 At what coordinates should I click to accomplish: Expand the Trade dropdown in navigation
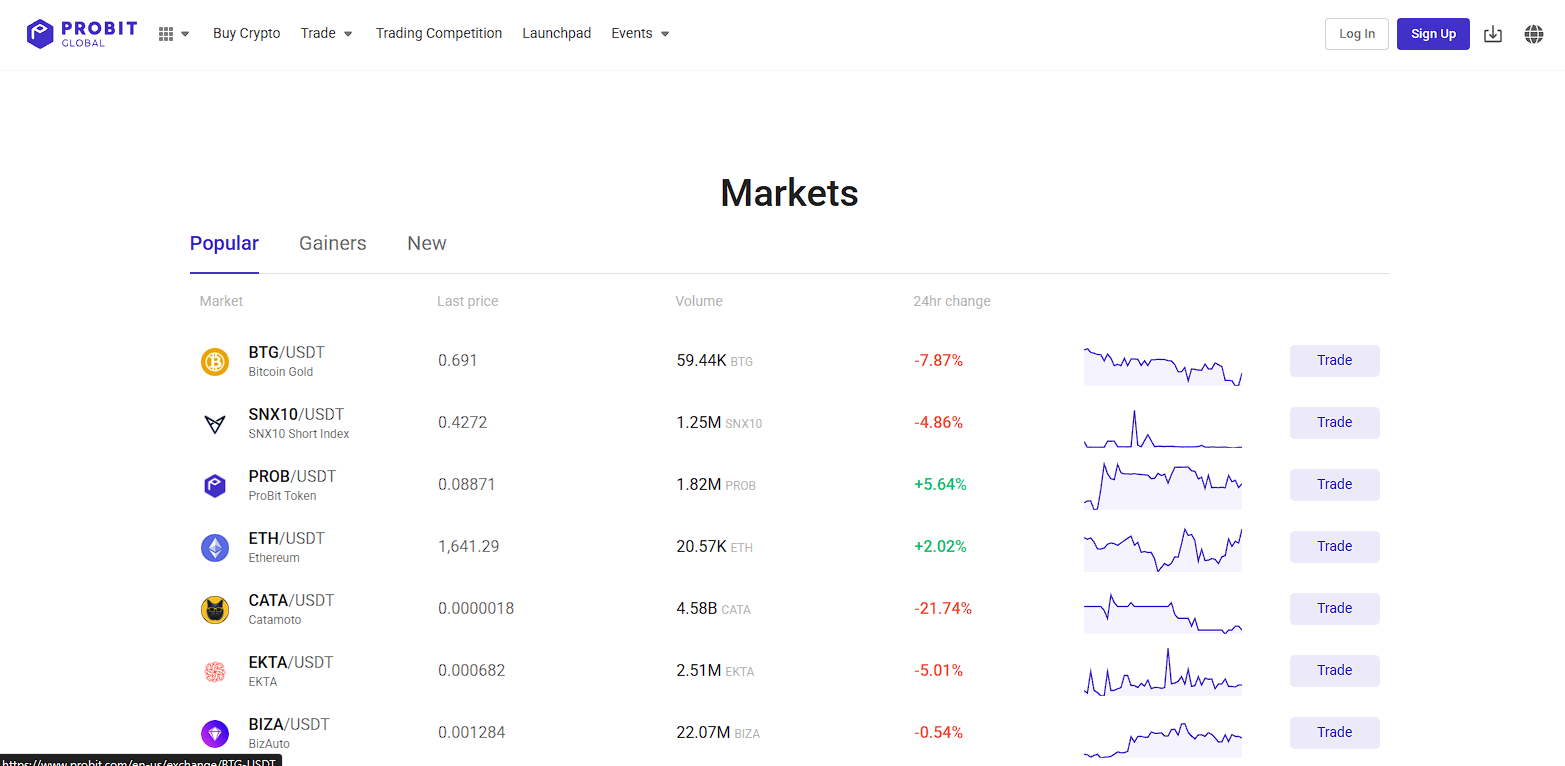click(327, 33)
